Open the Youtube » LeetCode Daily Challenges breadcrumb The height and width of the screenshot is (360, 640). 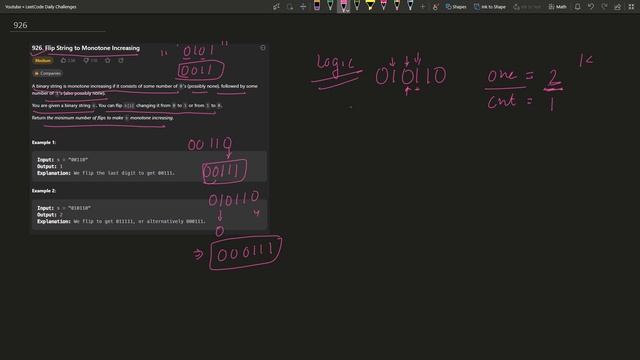click(x=41, y=7)
